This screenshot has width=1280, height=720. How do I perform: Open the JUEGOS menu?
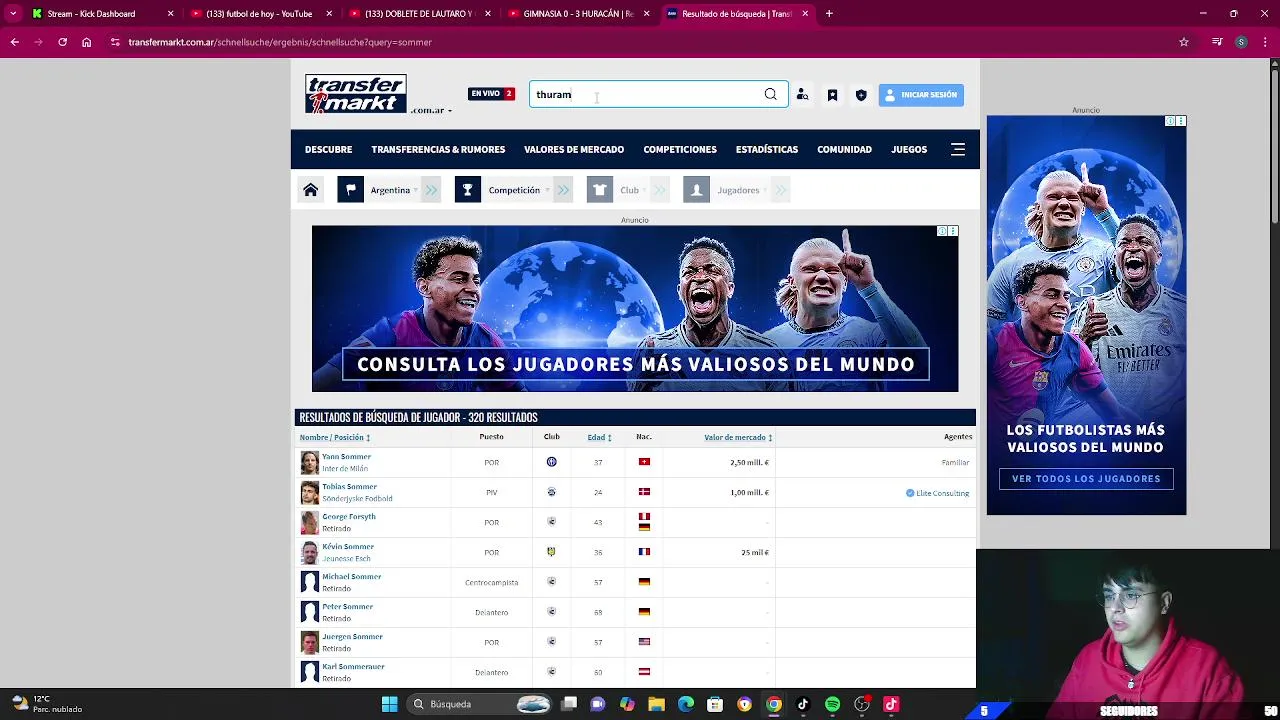click(x=909, y=149)
